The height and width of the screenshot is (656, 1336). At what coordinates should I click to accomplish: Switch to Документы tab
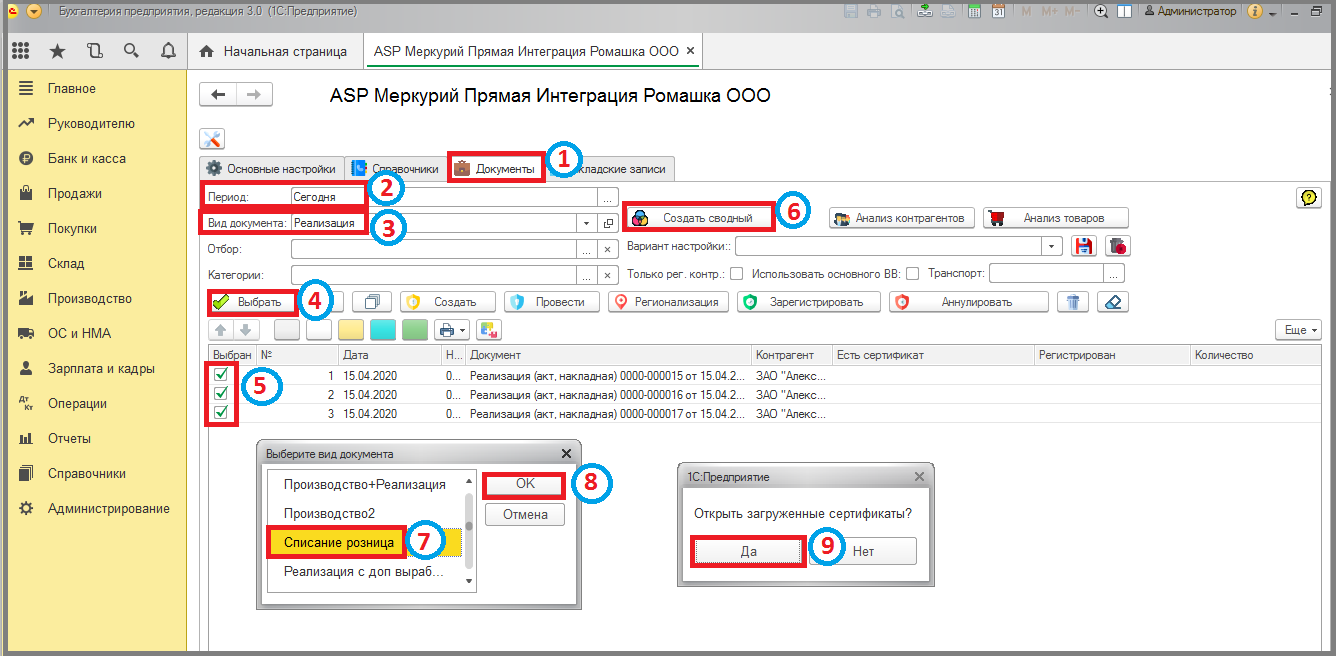496,169
